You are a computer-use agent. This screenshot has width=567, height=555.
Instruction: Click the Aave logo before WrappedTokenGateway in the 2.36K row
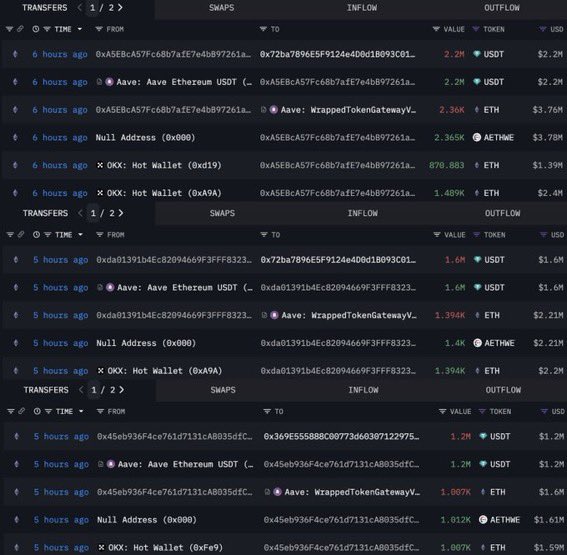coord(274,110)
